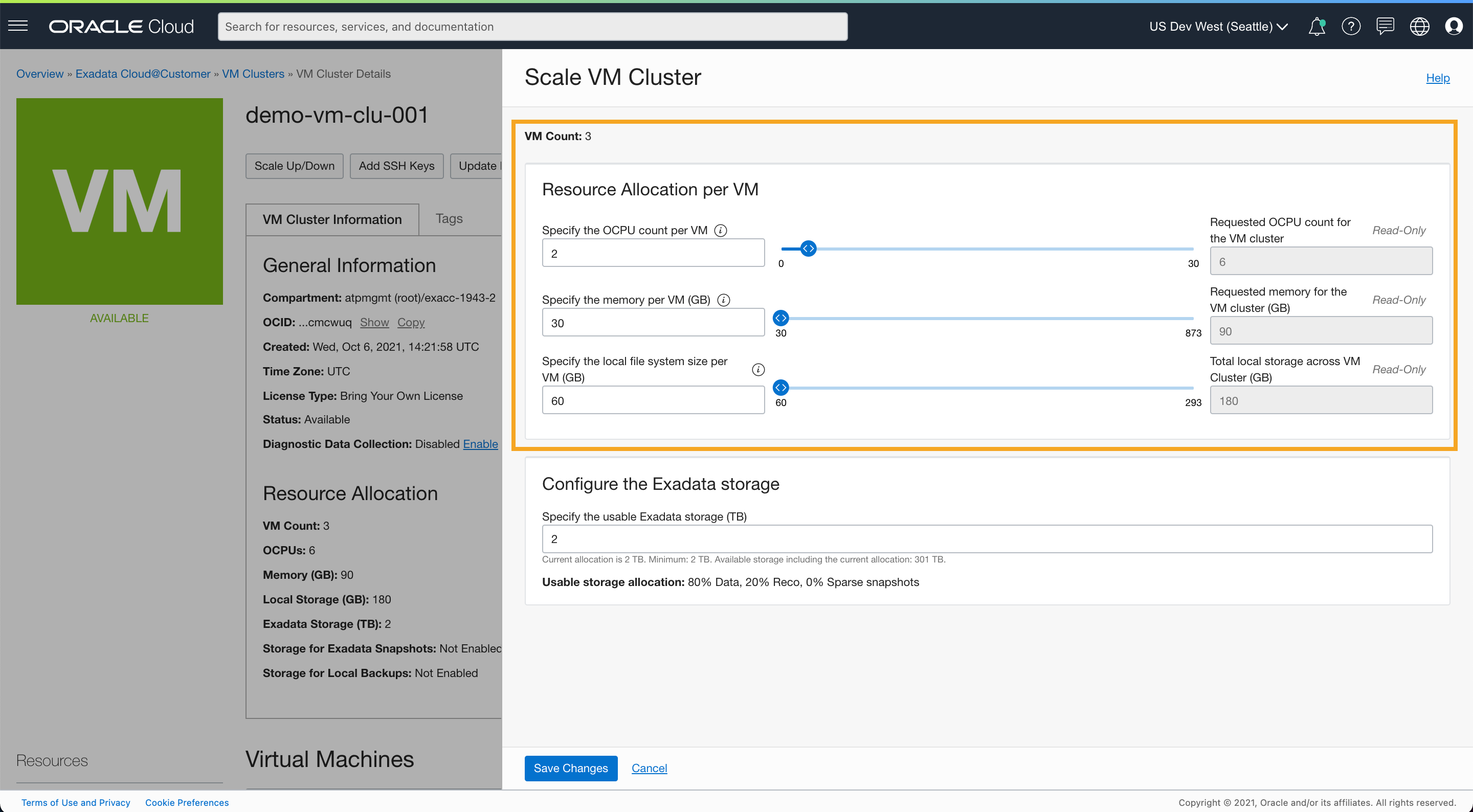This screenshot has height=812, width=1473.
Task: Click memory per VM info icon
Action: 723,300
